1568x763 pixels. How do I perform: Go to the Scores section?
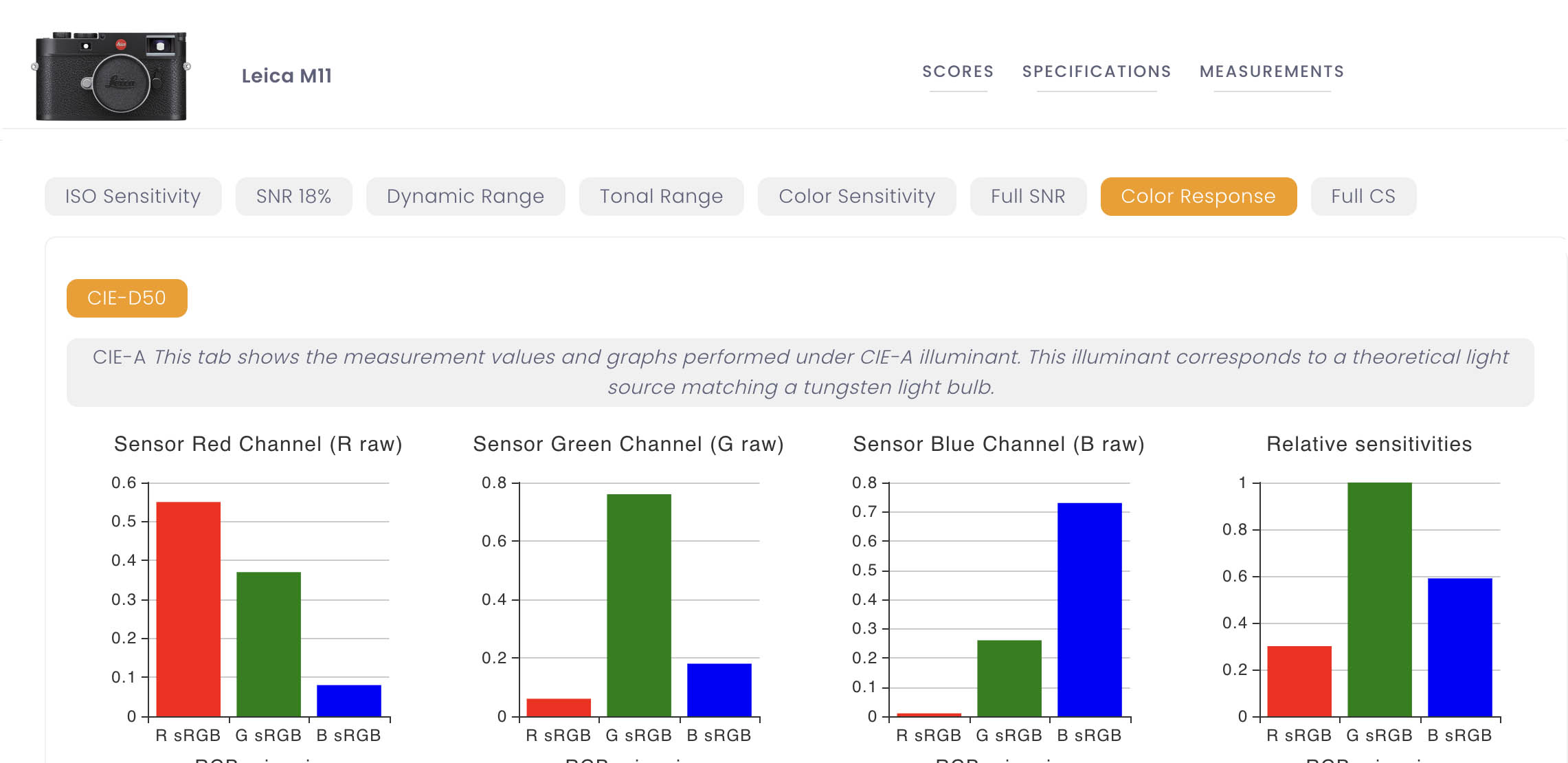coord(958,71)
